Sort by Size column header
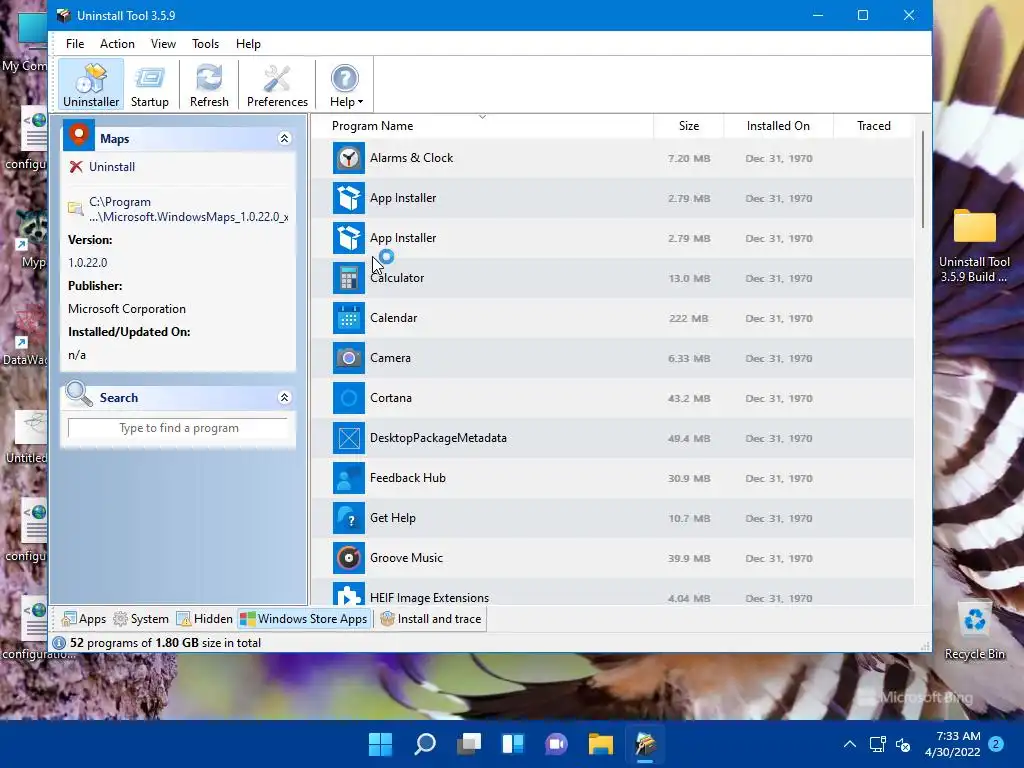 [688, 126]
